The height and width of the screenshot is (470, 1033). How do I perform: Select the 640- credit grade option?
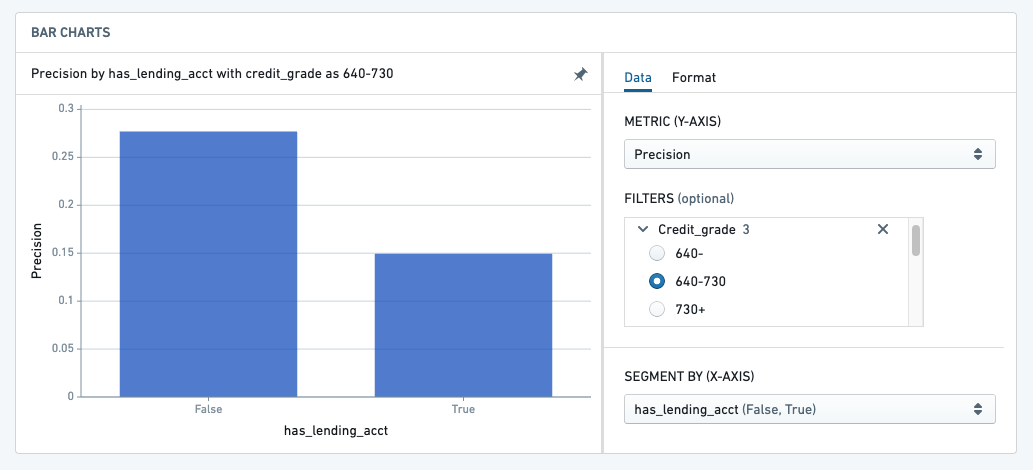point(657,253)
